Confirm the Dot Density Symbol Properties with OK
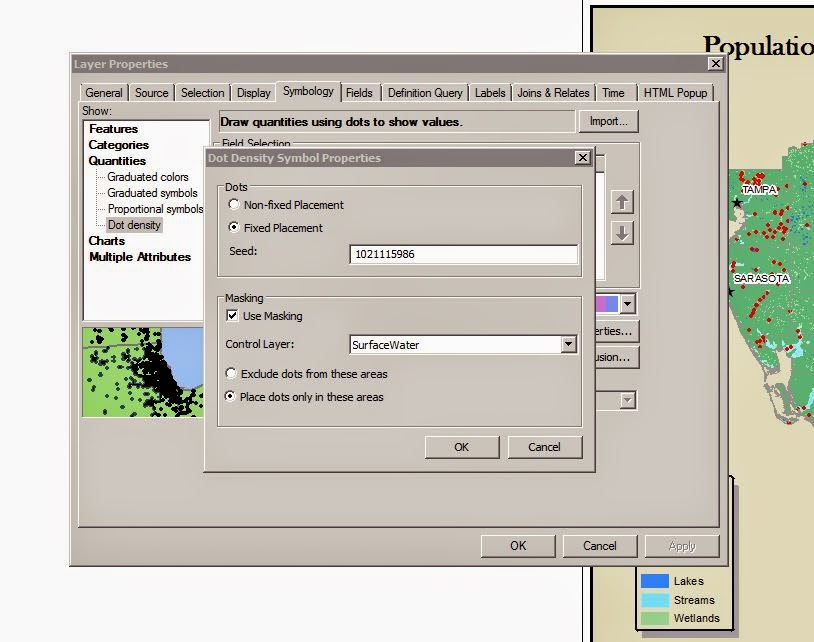The height and width of the screenshot is (642, 814). point(461,447)
